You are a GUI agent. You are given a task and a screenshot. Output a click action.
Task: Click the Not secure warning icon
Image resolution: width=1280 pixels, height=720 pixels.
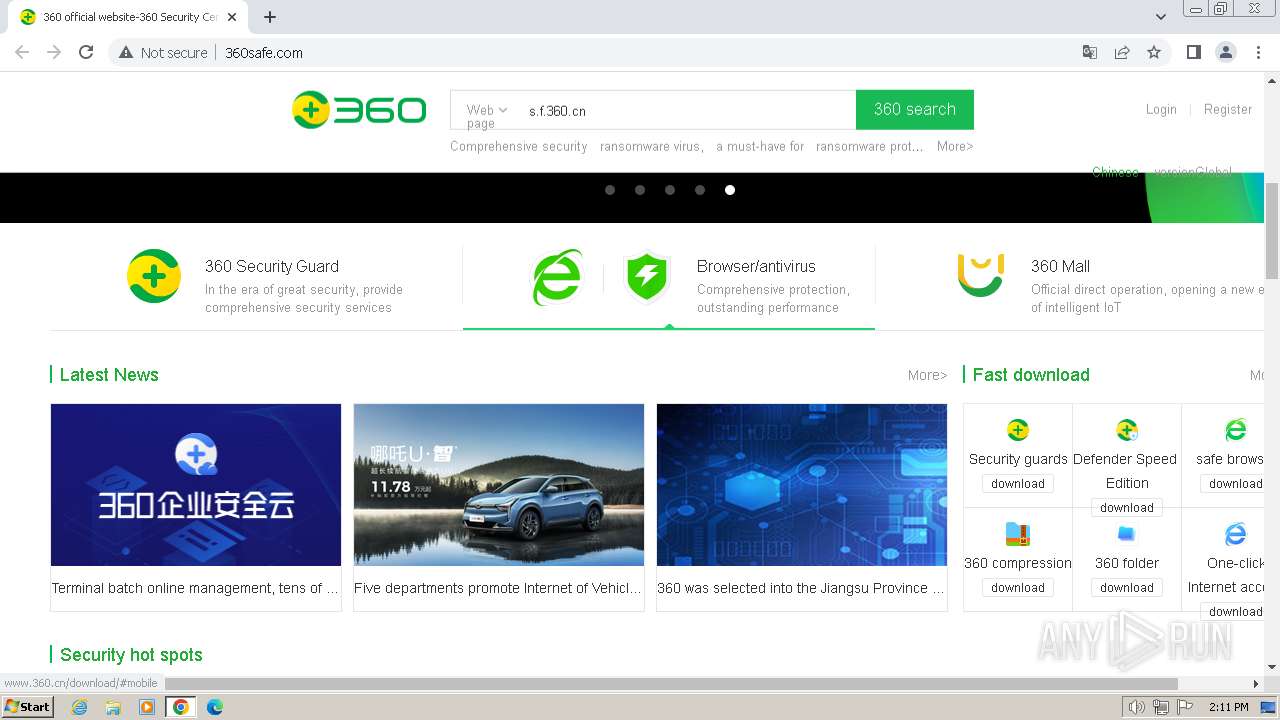(126, 52)
